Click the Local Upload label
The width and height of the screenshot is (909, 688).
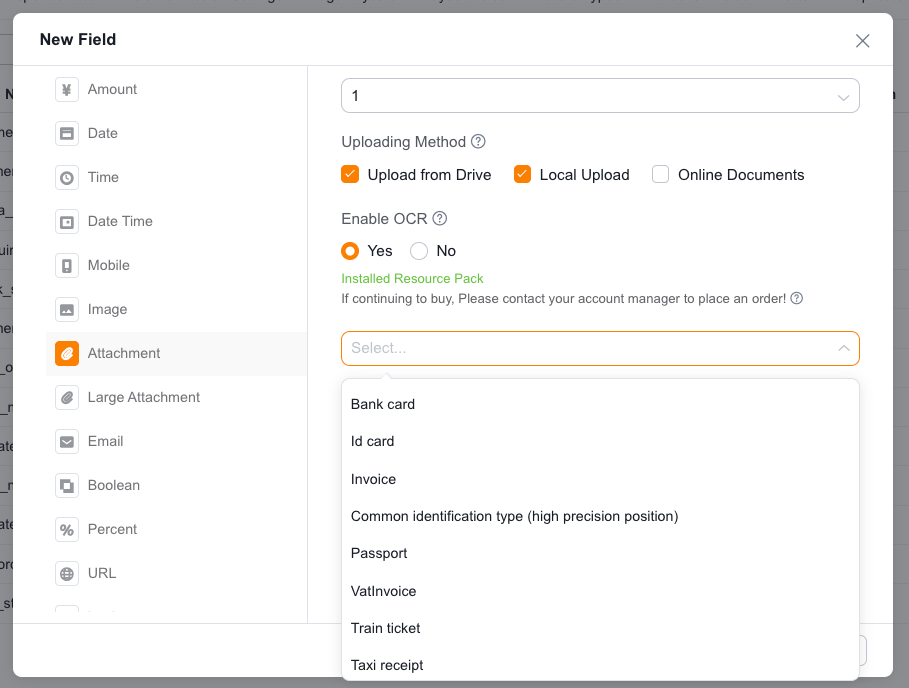point(584,175)
